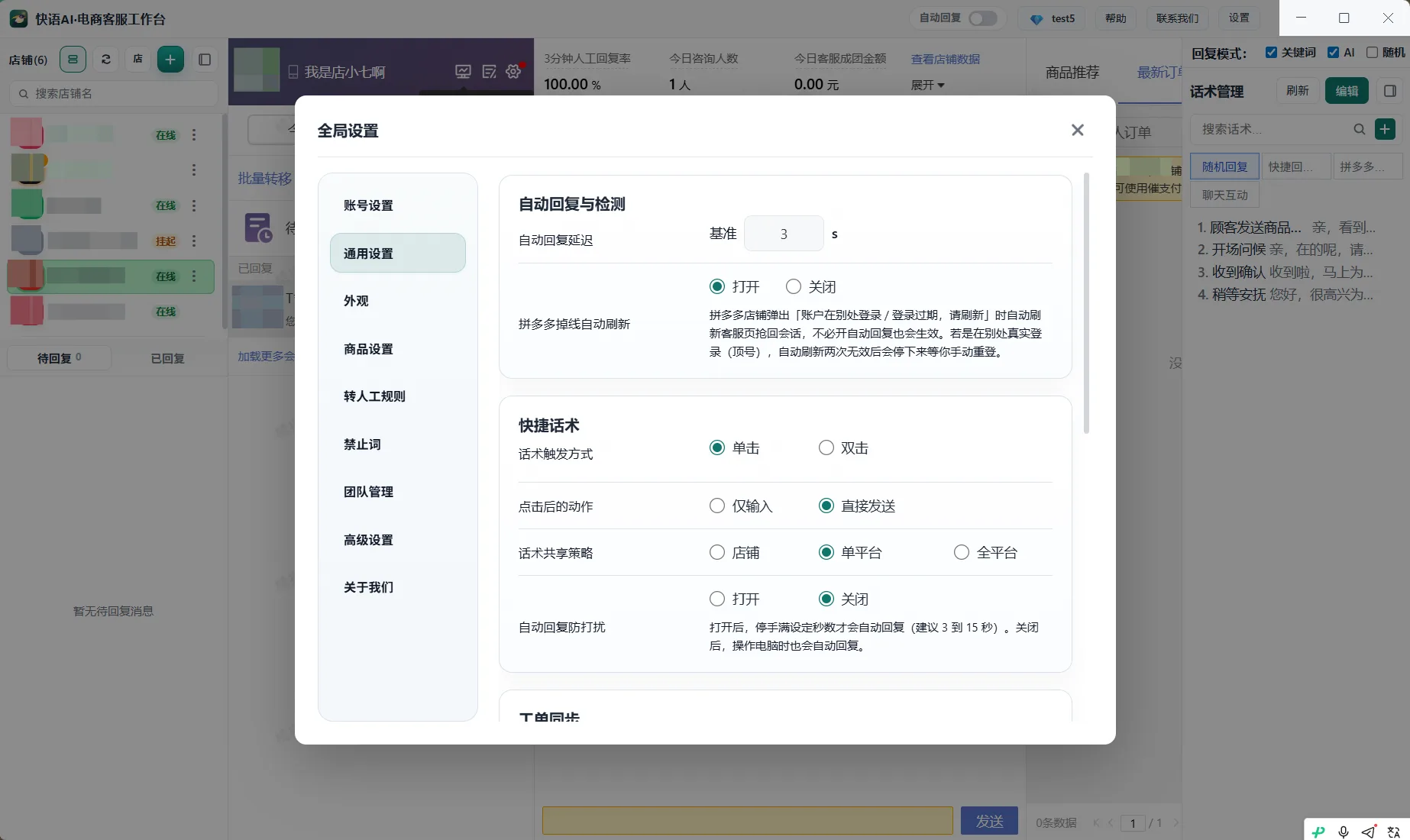
Task: Click the monitor icon beside 我是店小七啊
Action: pos(463,71)
